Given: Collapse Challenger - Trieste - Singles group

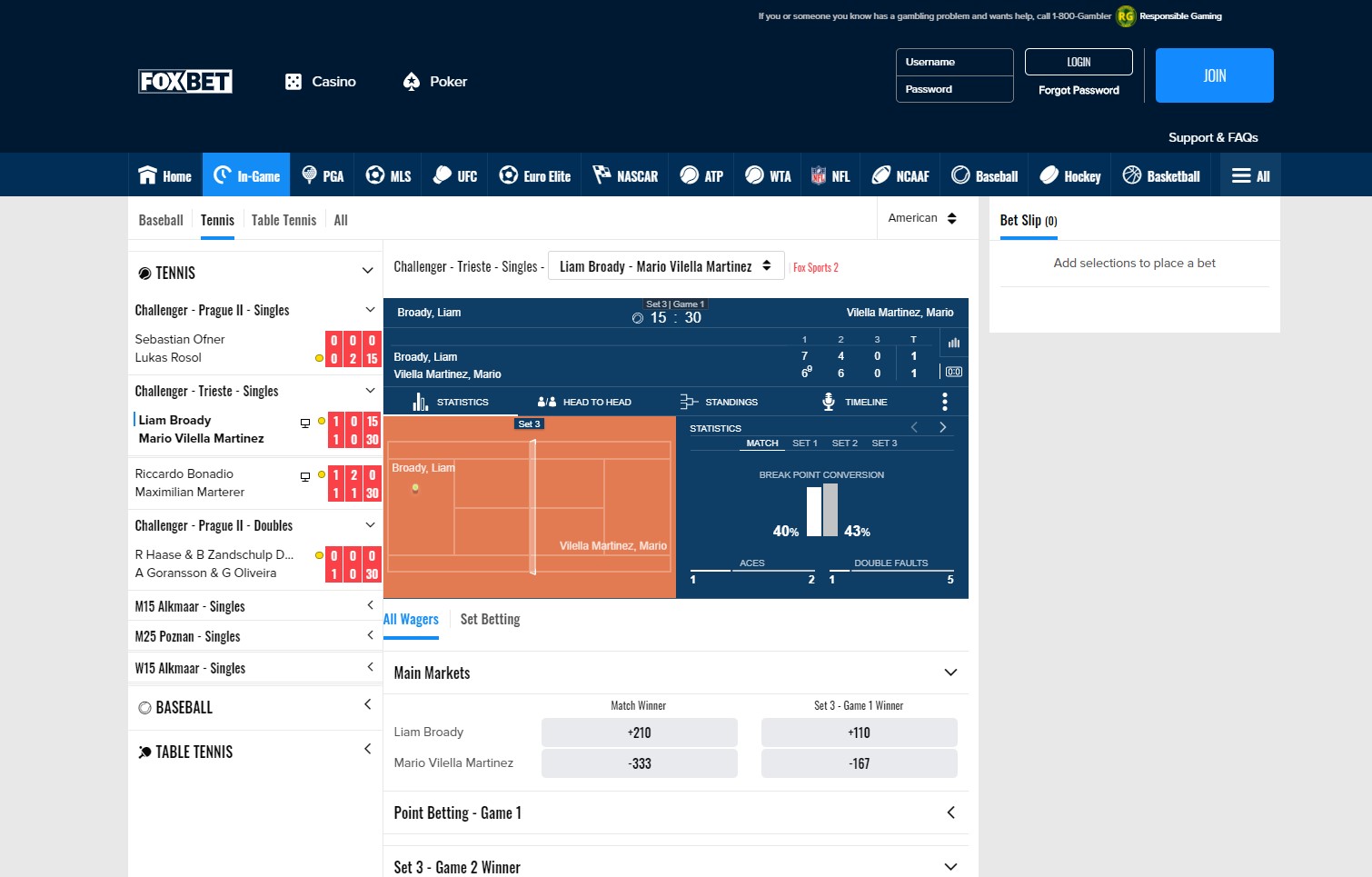Looking at the screenshot, I should 370,391.
